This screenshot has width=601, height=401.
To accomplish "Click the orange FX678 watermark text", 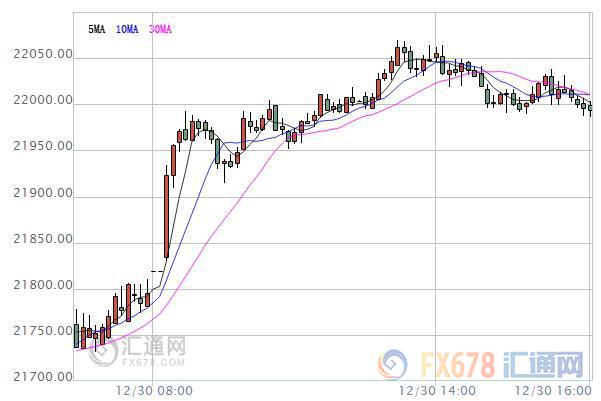I will pos(458,365).
